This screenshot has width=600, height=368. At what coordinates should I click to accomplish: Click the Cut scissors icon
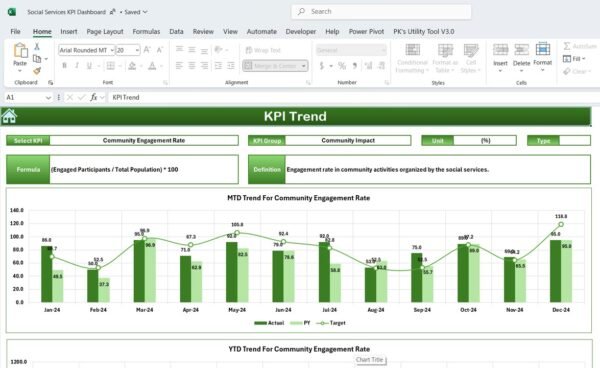(37, 47)
